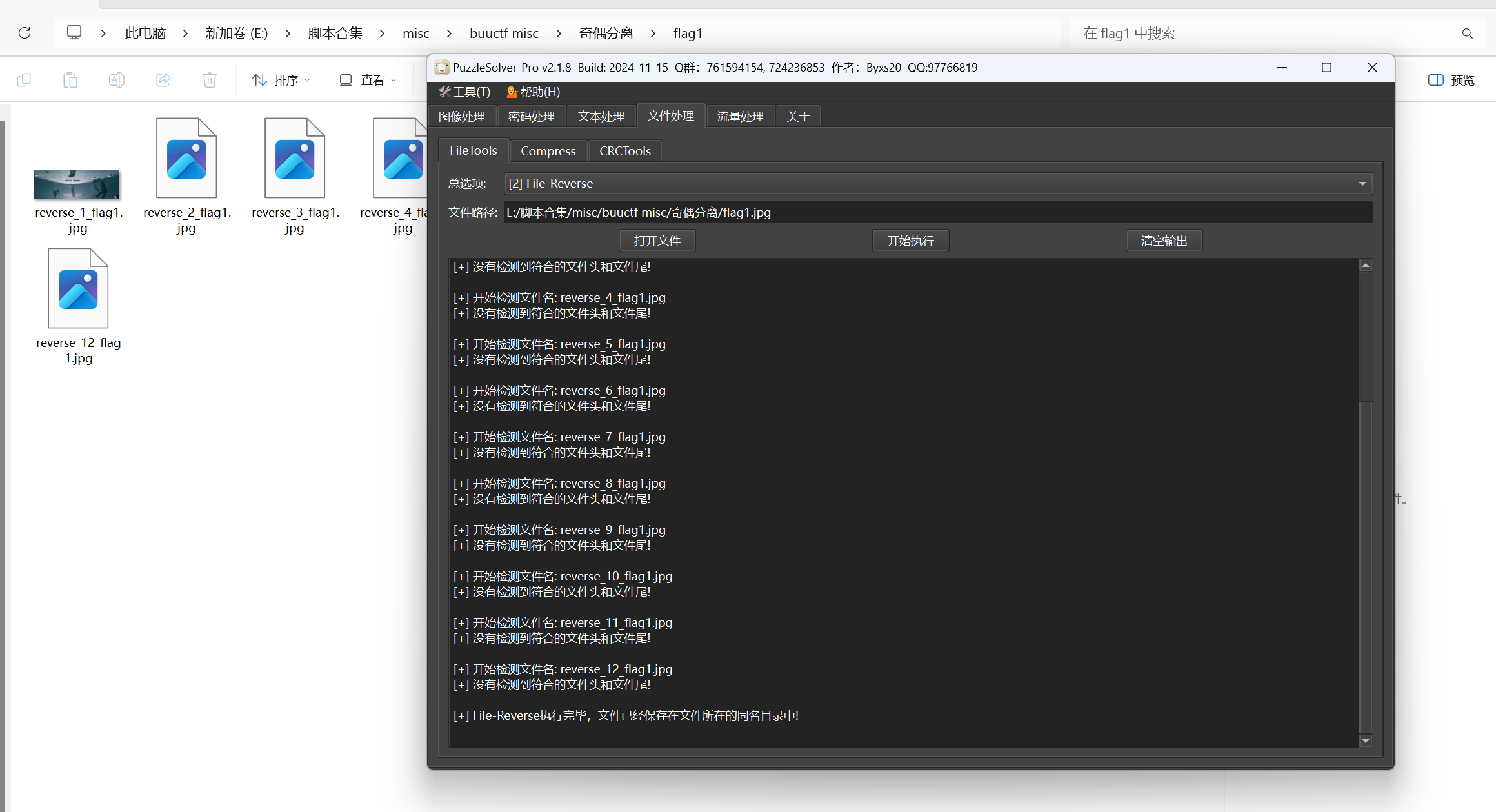Minimize the PuzzleSolver-Pro window

tap(1282, 67)
